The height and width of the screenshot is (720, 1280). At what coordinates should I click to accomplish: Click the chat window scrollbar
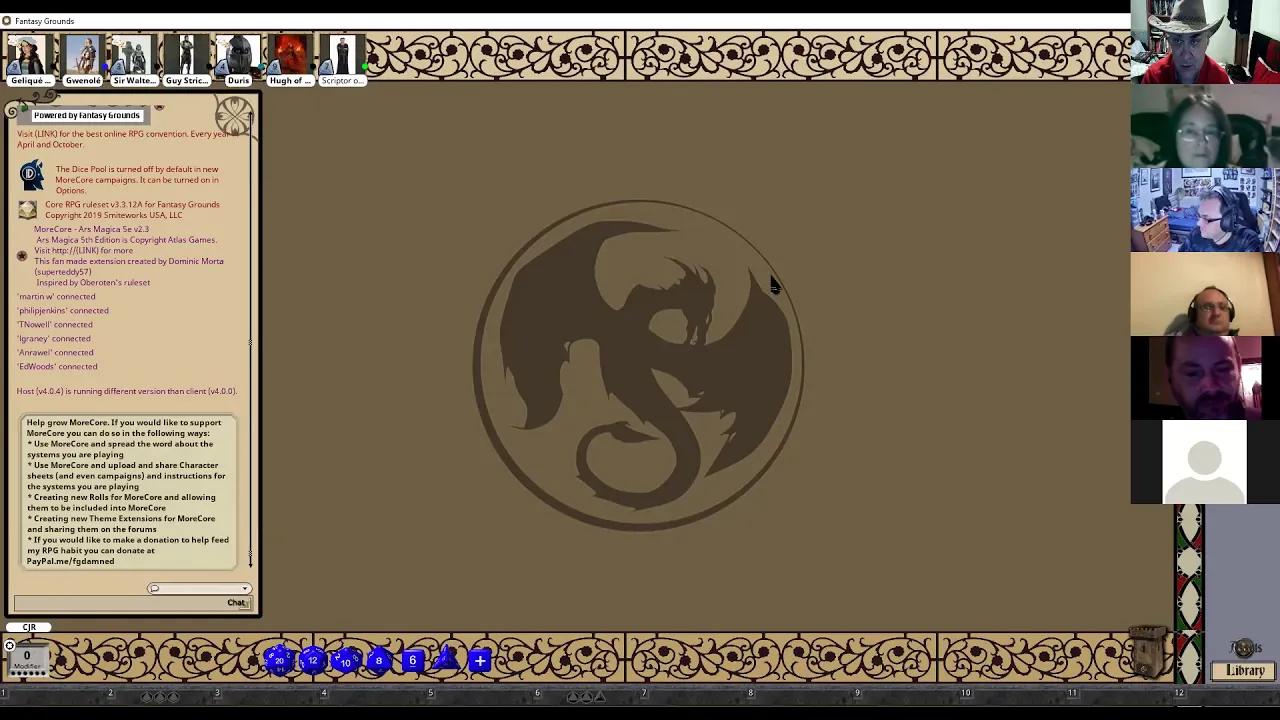click(250, 340)
